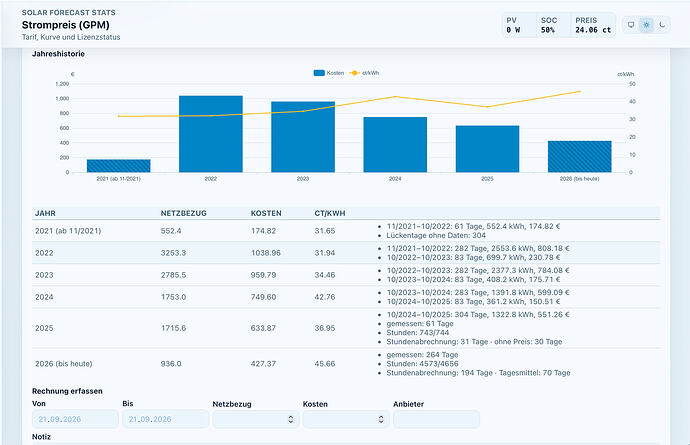Image resolution: width=690 pixels, height=445 pixels.
Task: Click the 'Rechnung erfassen' heading
Action: [67, 391]
